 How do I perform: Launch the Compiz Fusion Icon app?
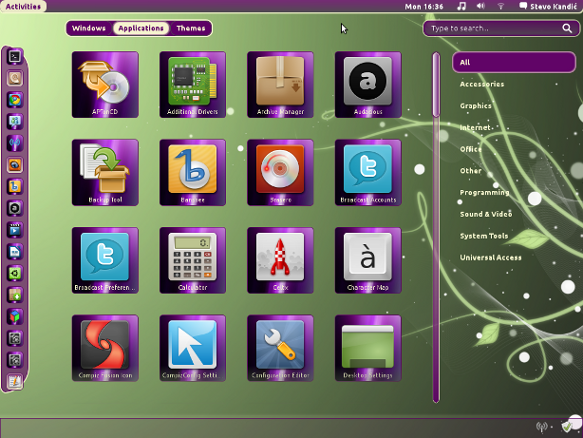coord(105,348)
